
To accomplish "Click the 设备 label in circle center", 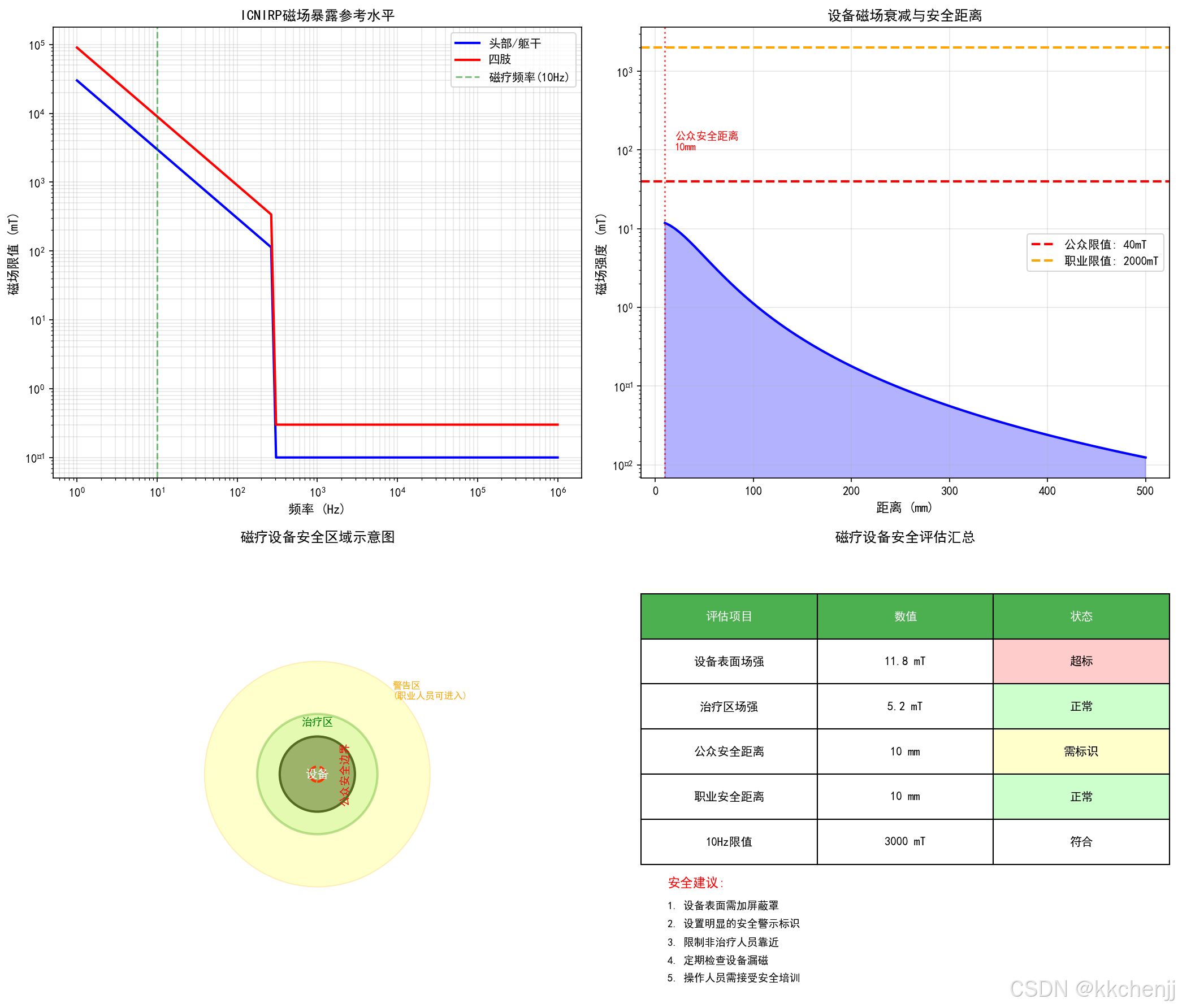I will 317,774.
